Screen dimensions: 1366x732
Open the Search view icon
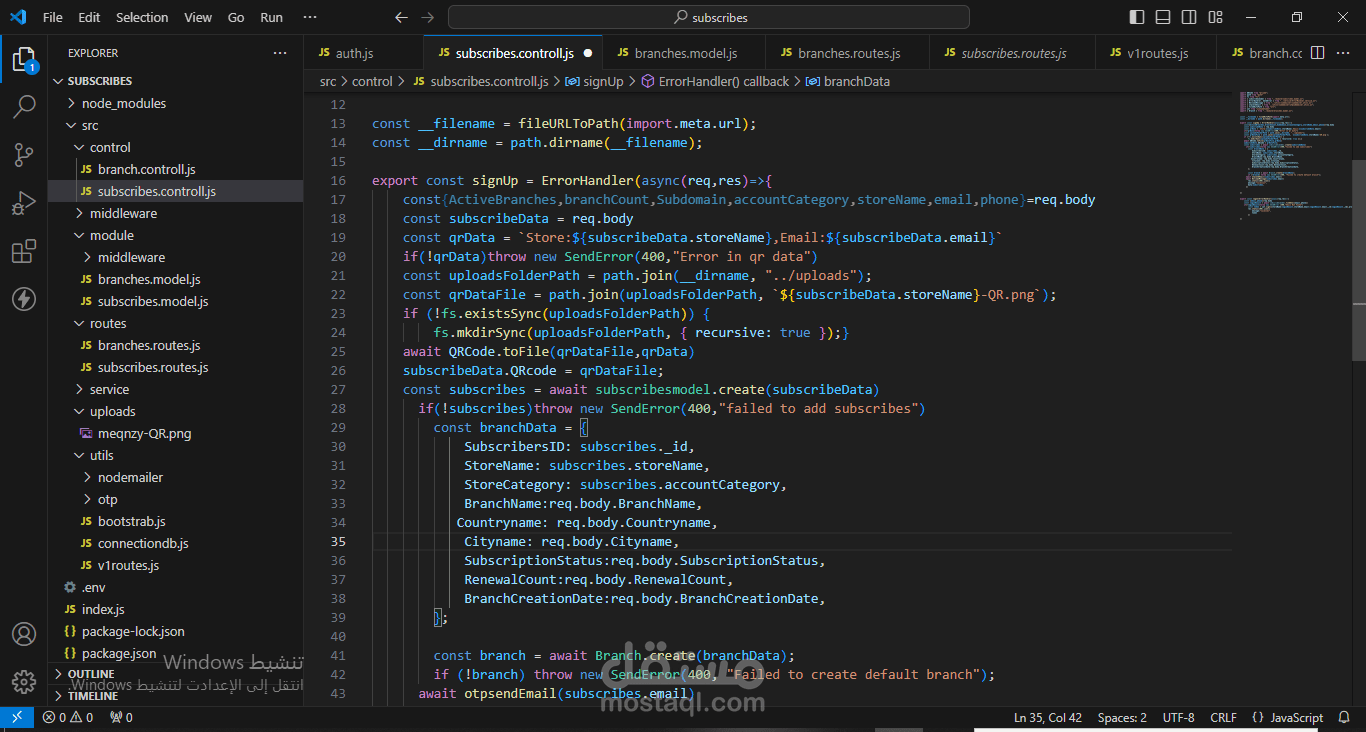pyautogui.click(x=24, y=106)
